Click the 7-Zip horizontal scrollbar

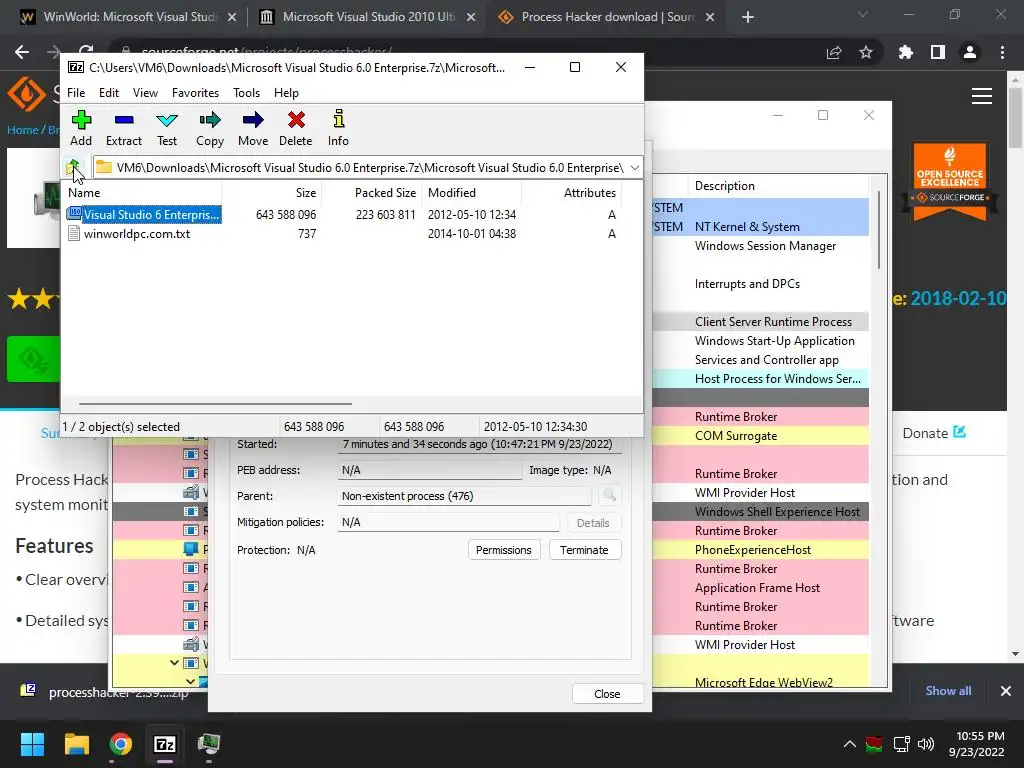pyautogui.click(x=215, y=404)
